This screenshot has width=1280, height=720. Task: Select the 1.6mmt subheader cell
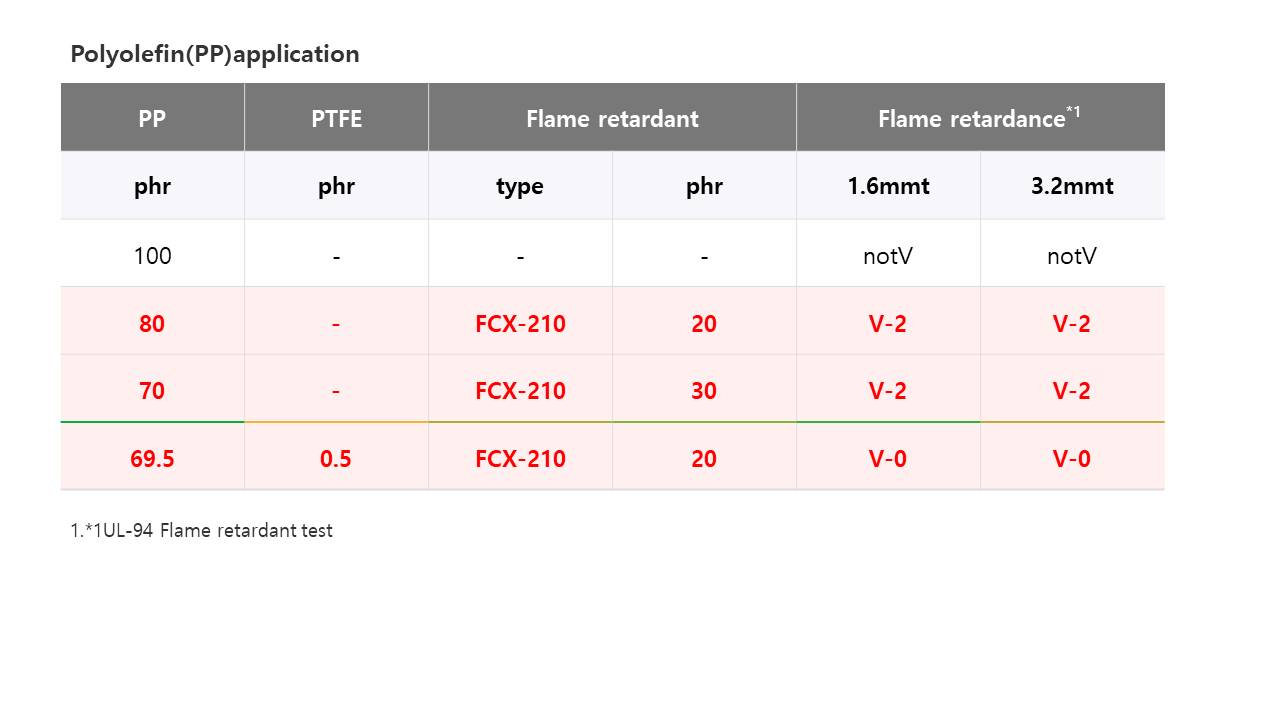(x=888, y=186)
